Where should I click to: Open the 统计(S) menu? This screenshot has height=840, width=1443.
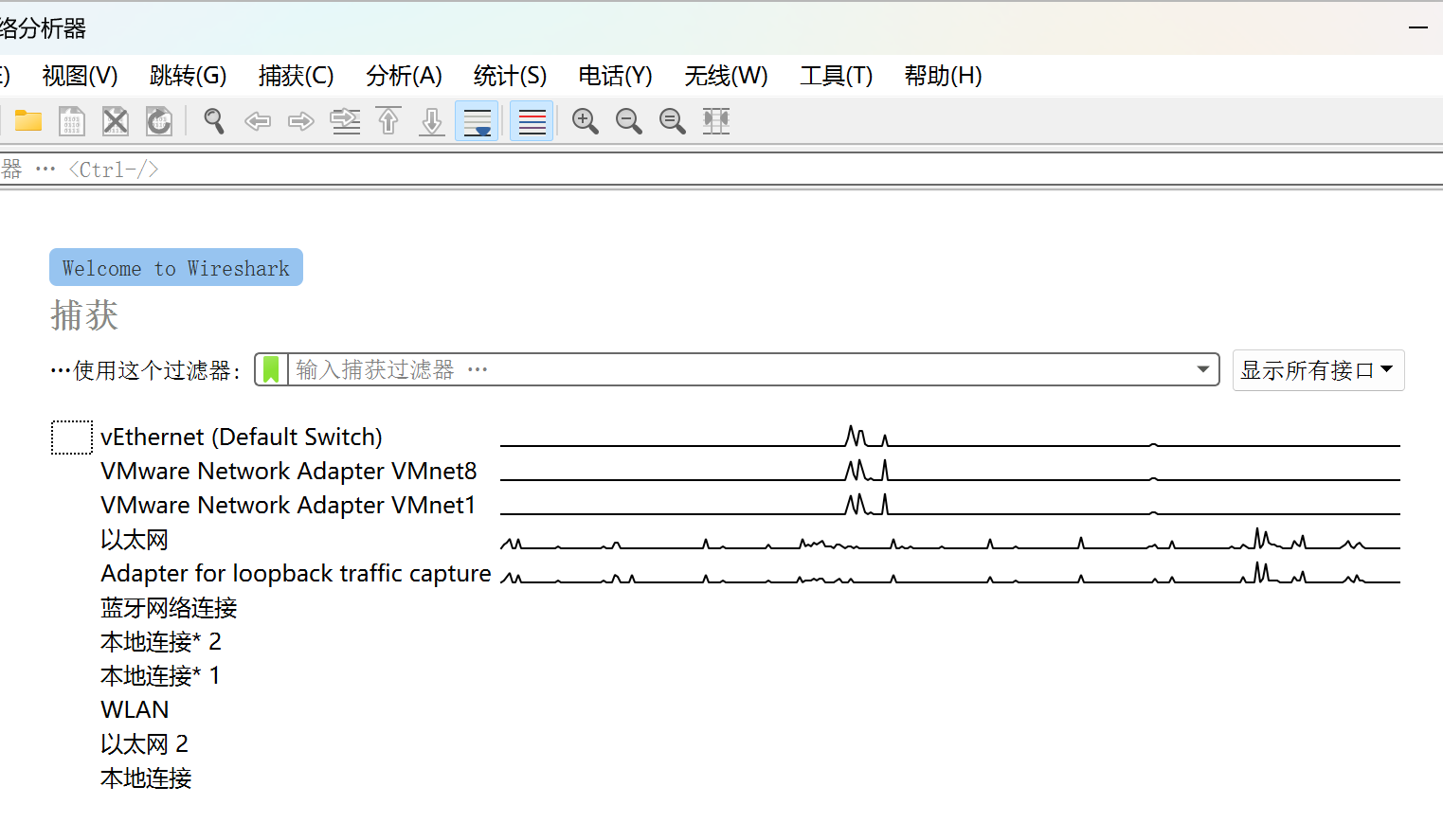click(510, 76)
